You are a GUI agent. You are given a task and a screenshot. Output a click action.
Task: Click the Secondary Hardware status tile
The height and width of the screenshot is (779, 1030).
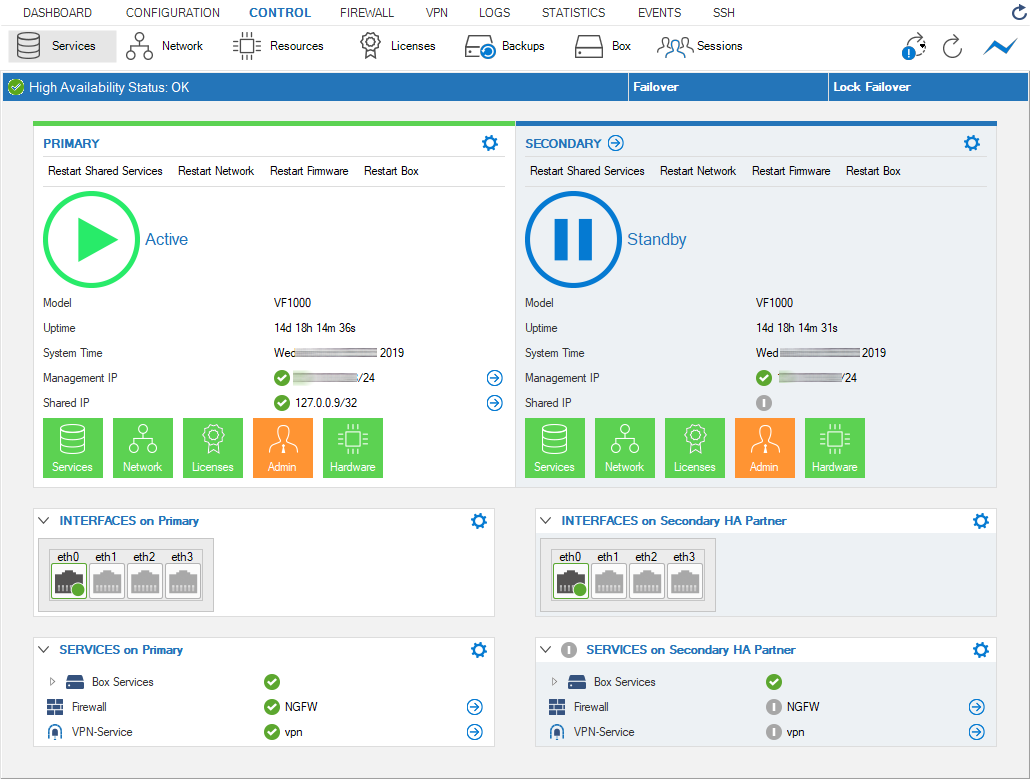(834, 448)
